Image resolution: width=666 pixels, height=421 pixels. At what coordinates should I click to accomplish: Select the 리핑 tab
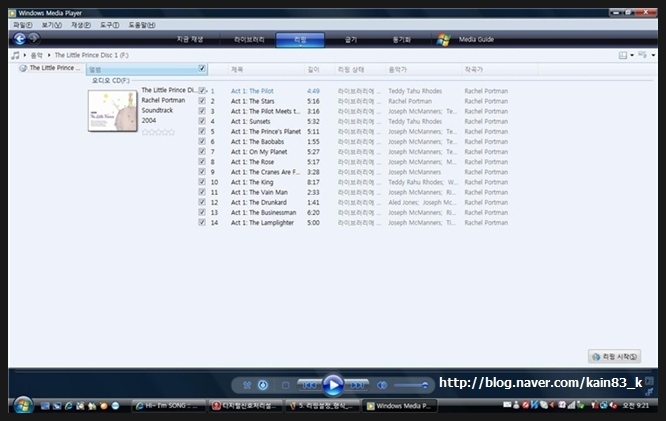(x=300, y=40)
